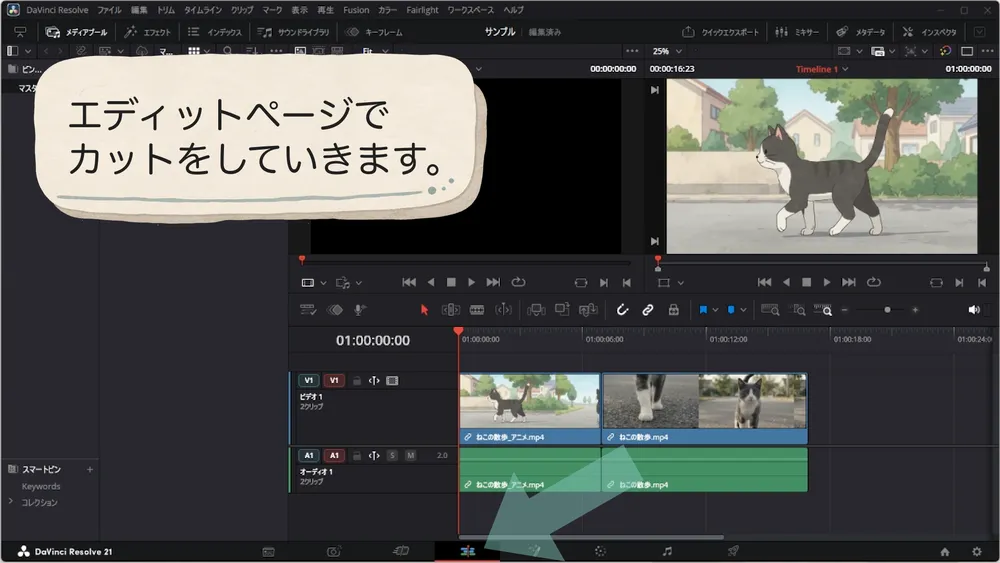Viewport: 1000px width, 563px height.
Task: Open the サウンドライブラリ button
Action: coord(294,32)
